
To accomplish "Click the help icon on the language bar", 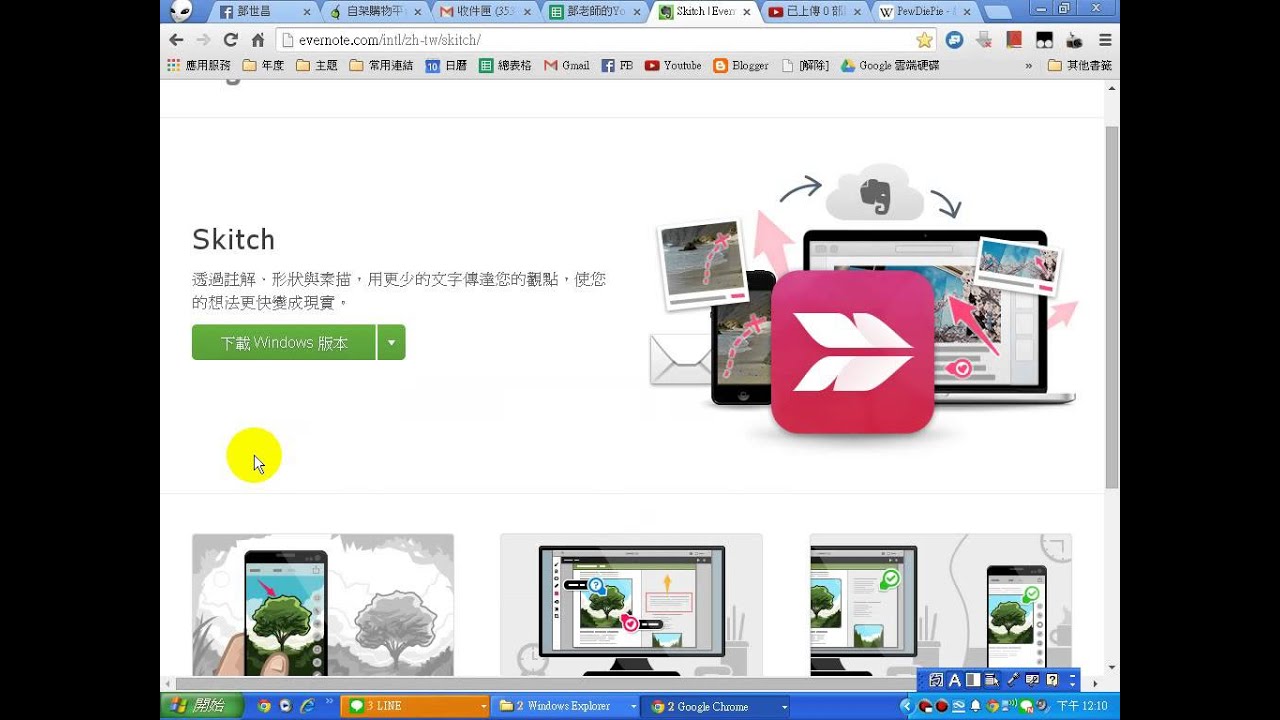I will point(1052,680).
